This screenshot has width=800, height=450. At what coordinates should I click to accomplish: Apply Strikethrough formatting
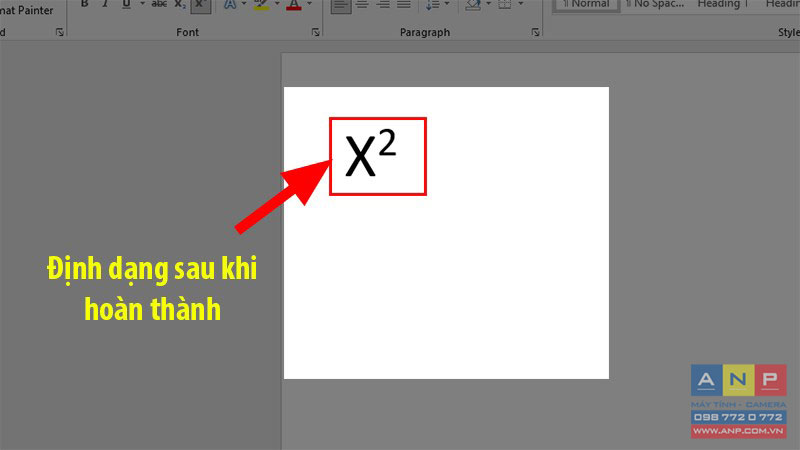pyautogui.click(x=159, y=4)
